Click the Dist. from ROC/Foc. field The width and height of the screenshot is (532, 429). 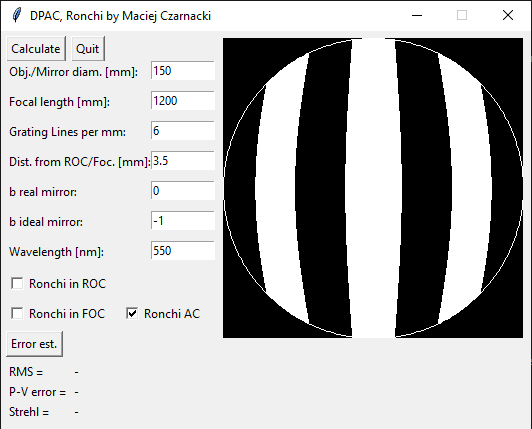[183, 161]
